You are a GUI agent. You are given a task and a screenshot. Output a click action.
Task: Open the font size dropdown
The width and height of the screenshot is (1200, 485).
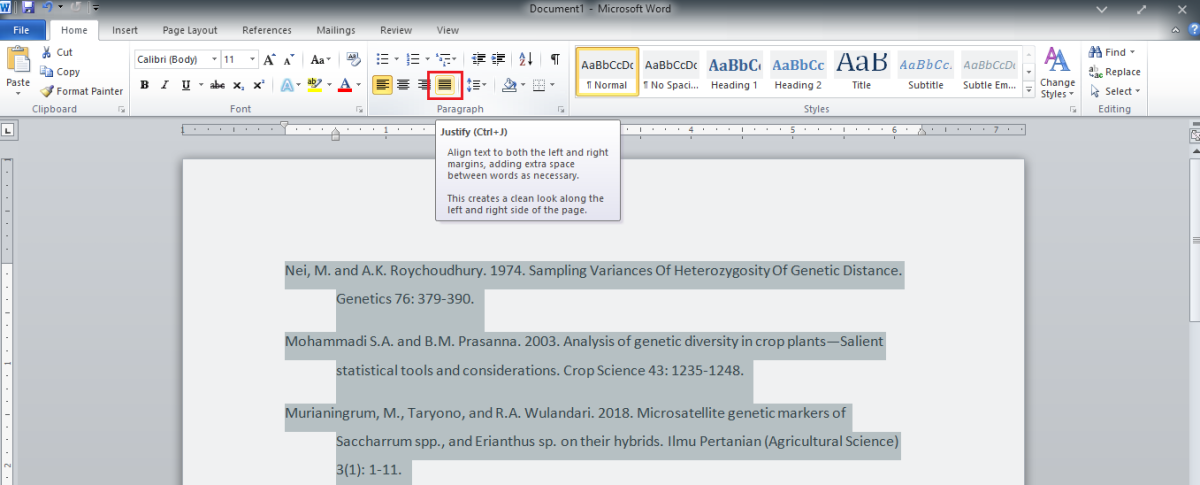pyautogui.click(x=253, y=59)
